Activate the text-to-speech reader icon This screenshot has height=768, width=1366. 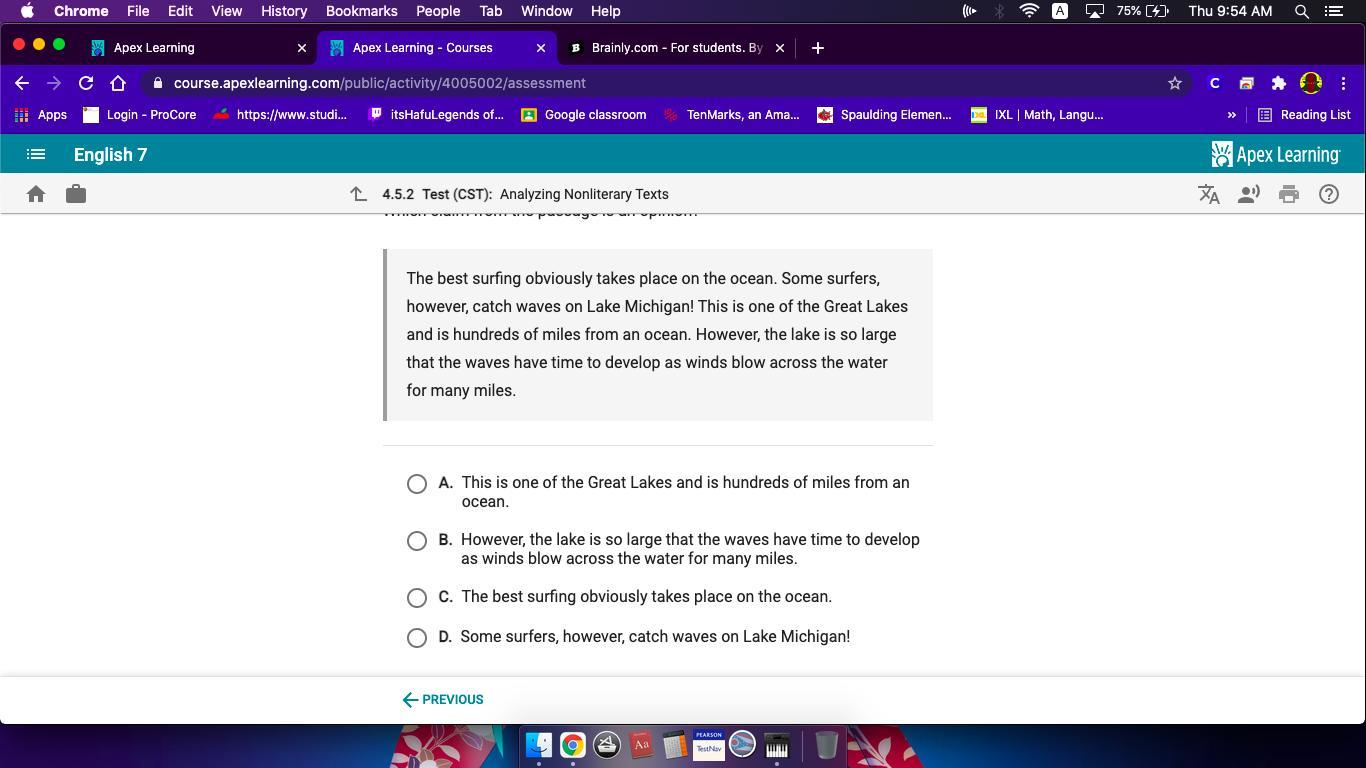pos(1249,194)
